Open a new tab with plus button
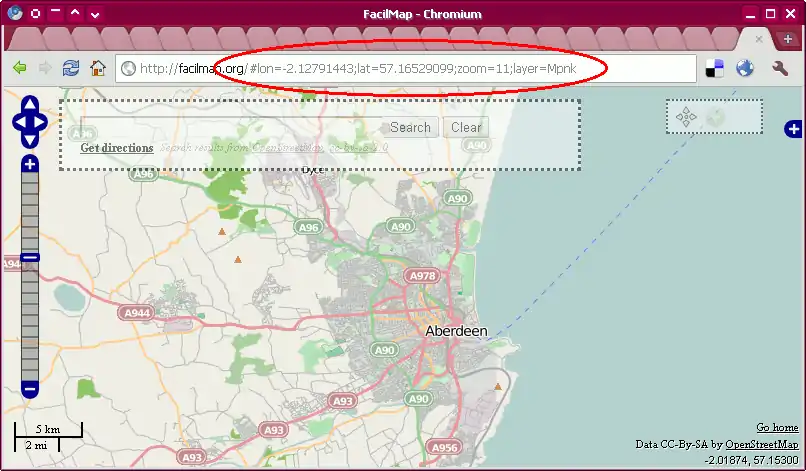This screenshot has height=471, width=806. (788, 38)
